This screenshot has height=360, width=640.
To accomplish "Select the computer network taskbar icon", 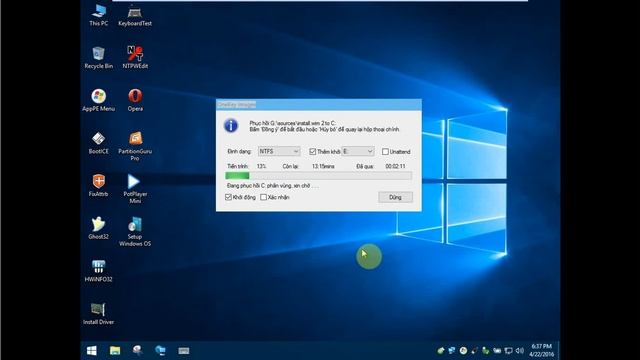I will 160,351.
